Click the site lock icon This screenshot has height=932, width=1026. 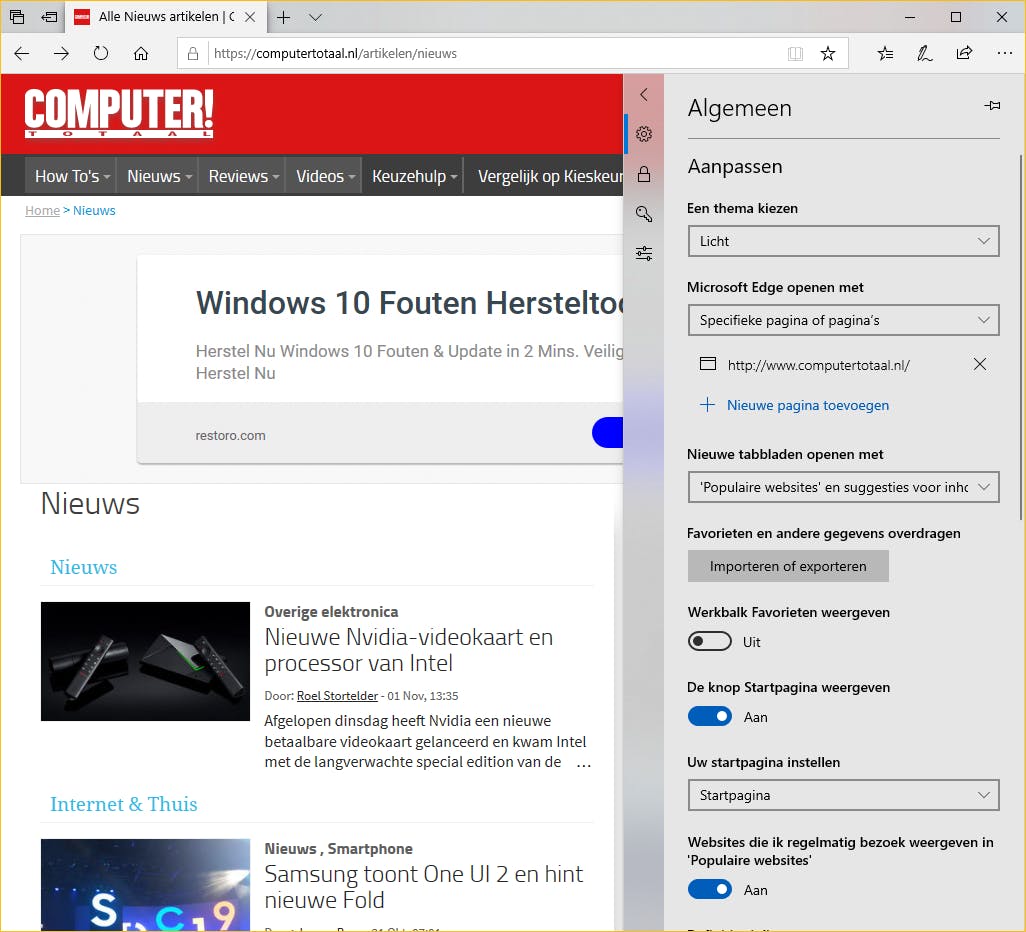tap(193, 54)
